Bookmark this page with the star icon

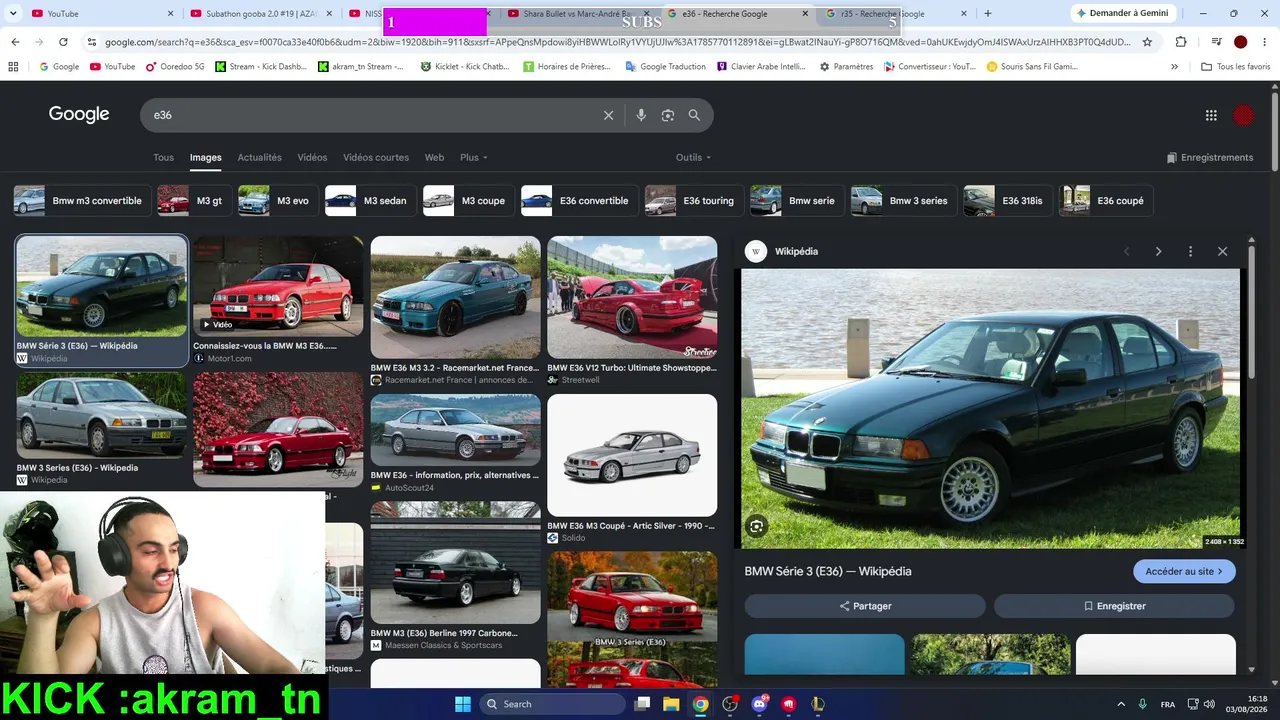click(1147, 42)
